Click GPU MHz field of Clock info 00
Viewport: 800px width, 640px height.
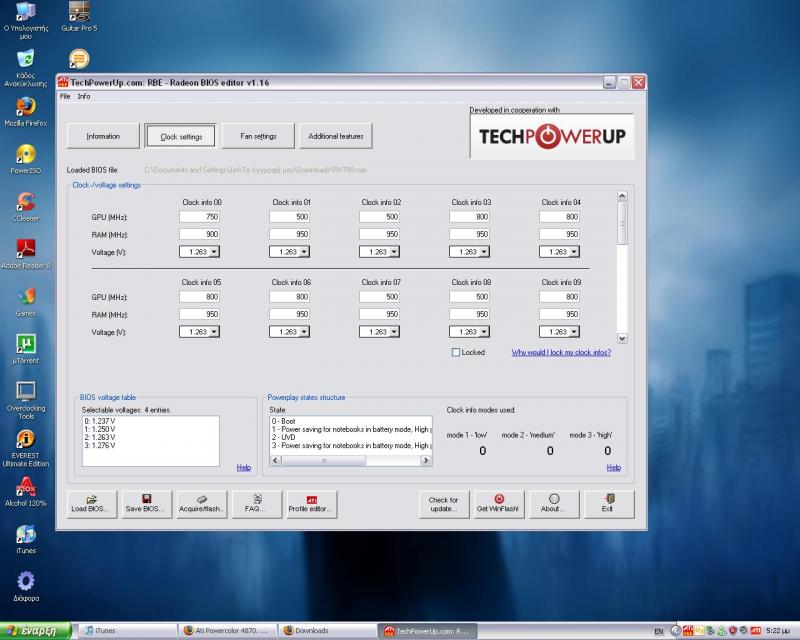[x=199, y=217]
